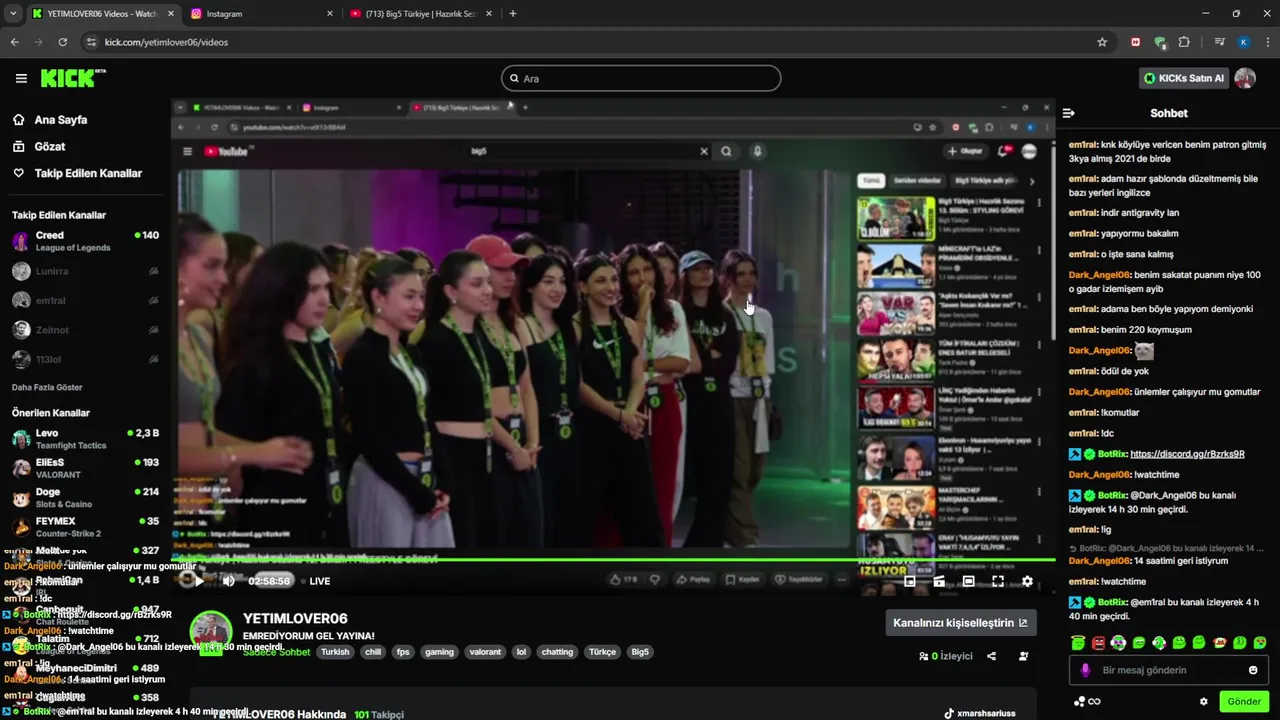Click KICKs Satın Al button
The image size is (1280, 720).
[x=1184, y=78]
